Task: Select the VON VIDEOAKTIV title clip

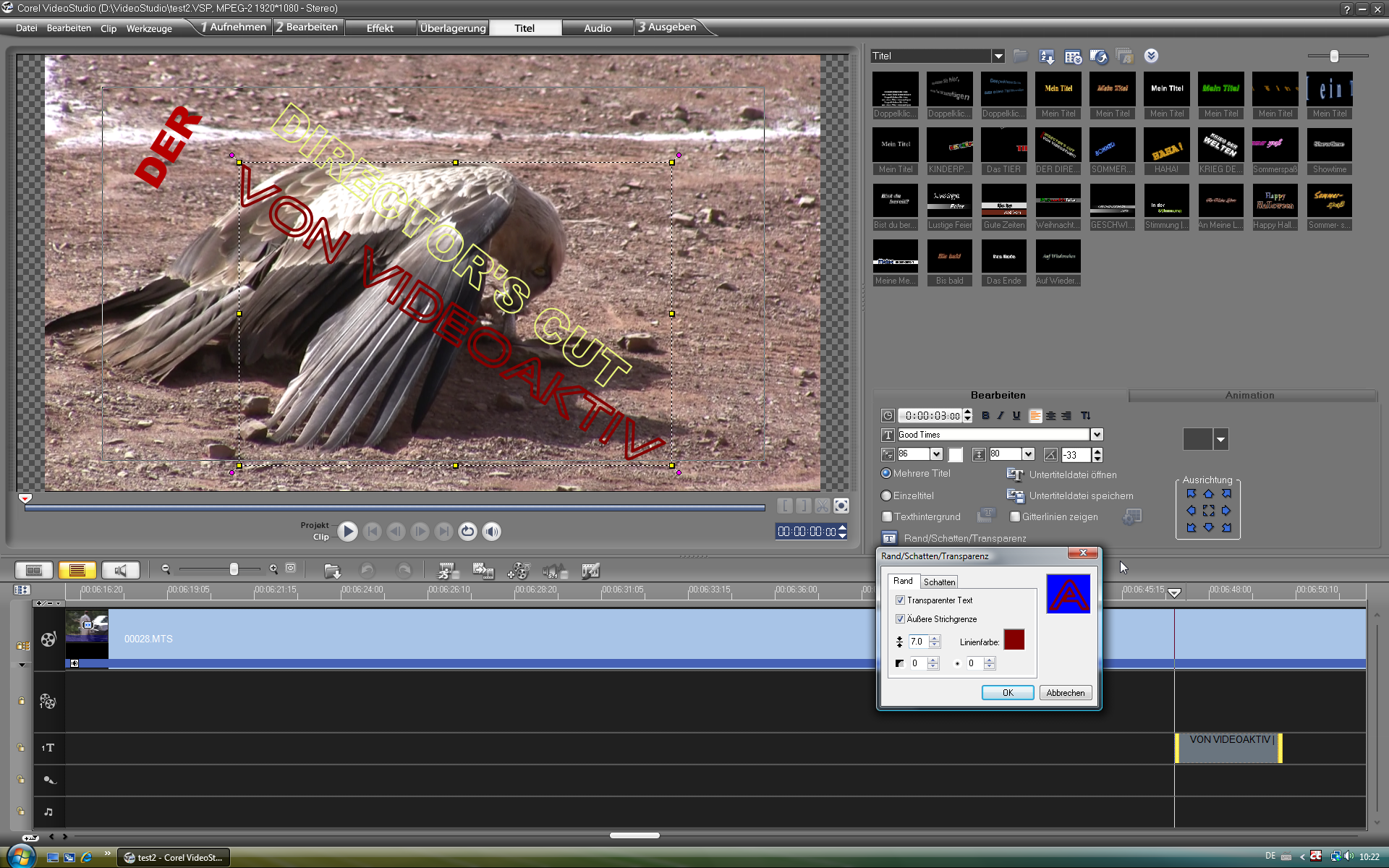Action: click(x=1228, y=748)
